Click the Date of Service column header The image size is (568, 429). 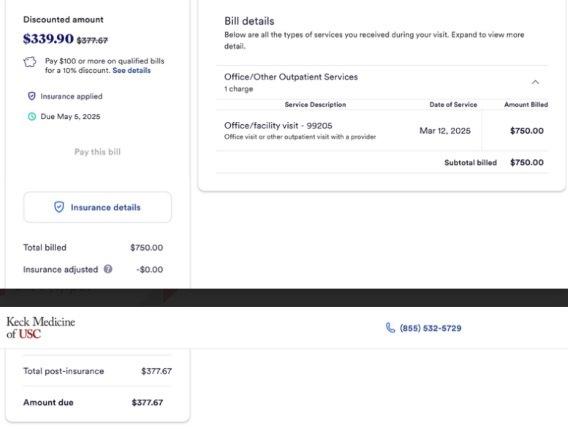[x=453, y=105]
